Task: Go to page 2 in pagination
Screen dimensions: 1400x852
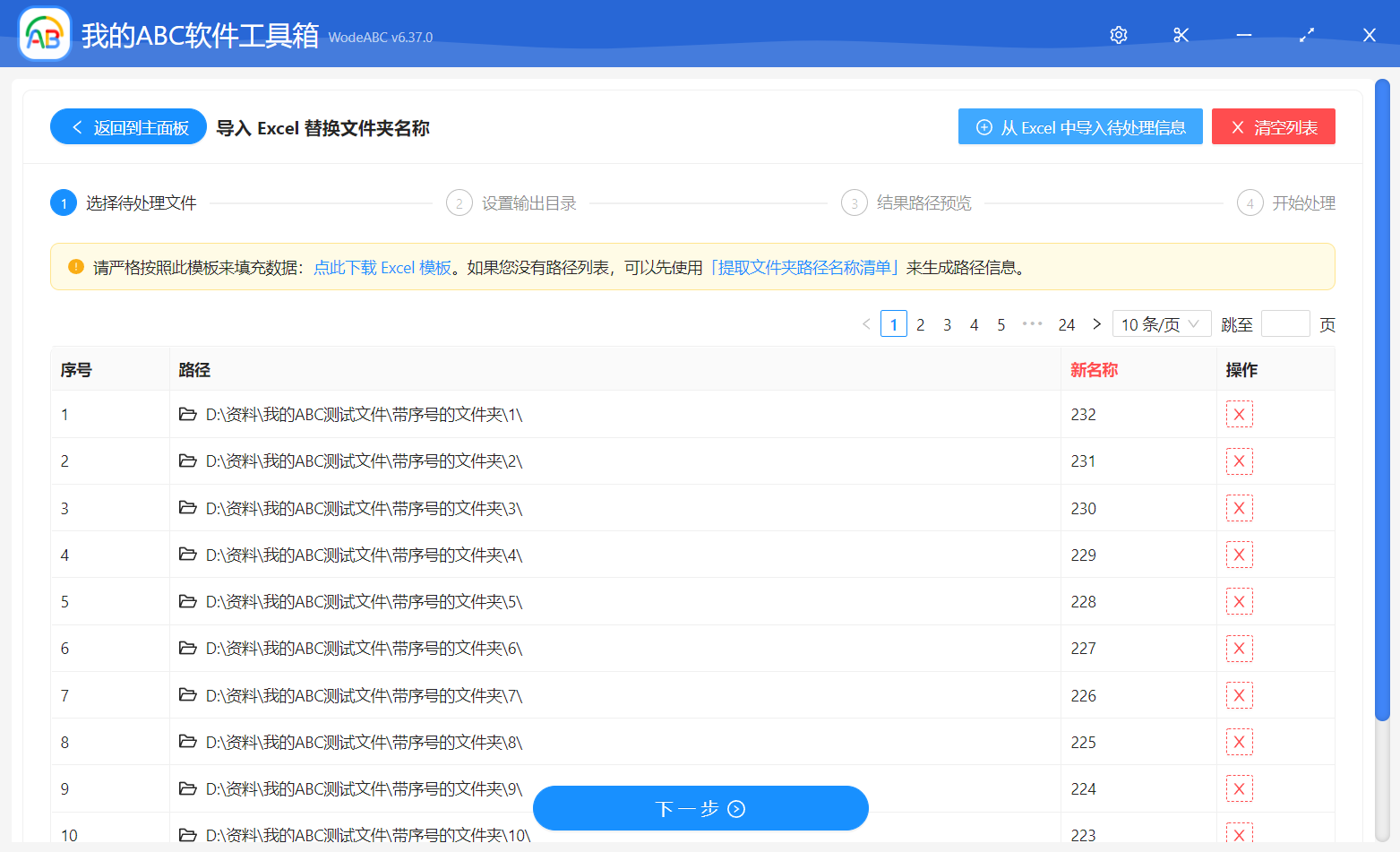Action: 920,324
